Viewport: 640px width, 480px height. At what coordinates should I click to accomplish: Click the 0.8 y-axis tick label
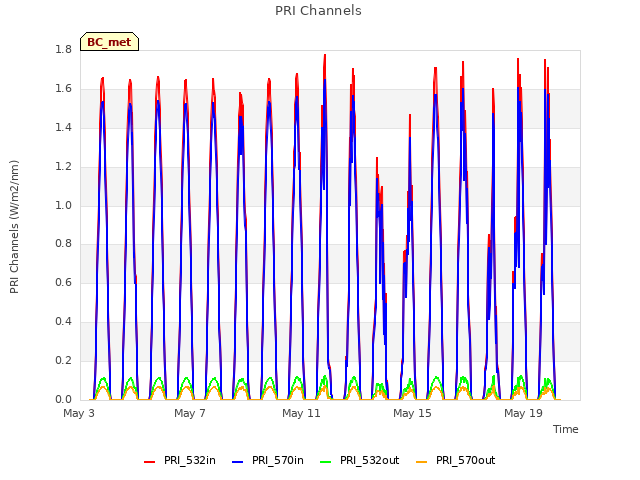point(63,244)
